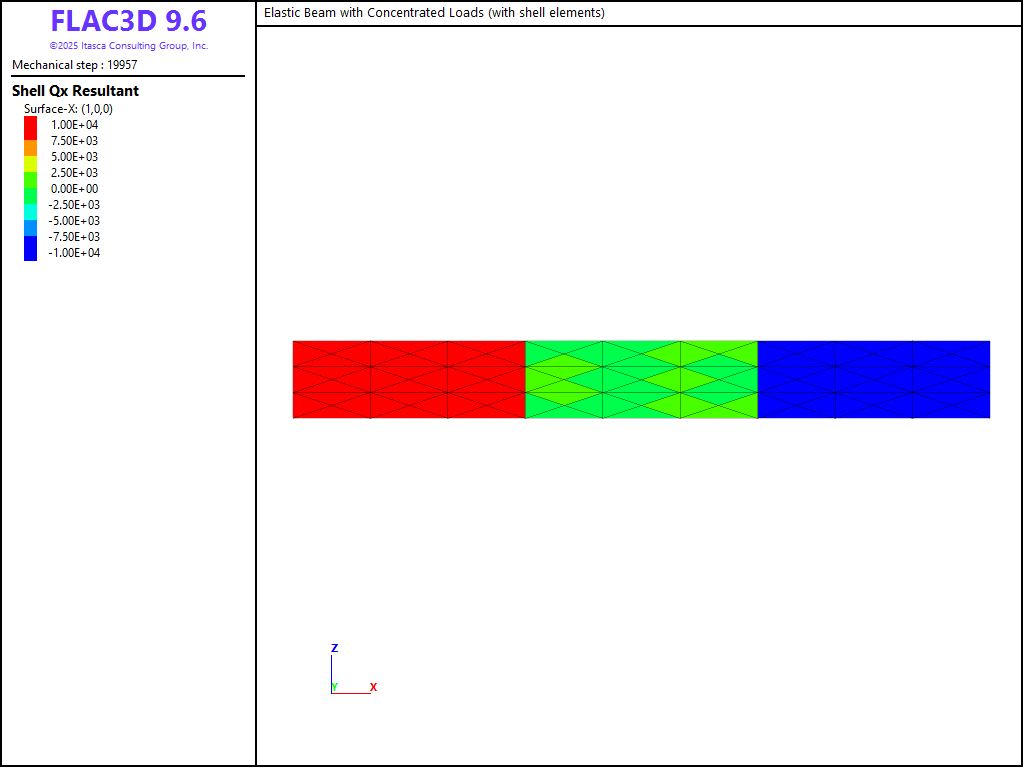Click the plot title Elastic Beam with Concentrated Loads

(x=434, y=13)
